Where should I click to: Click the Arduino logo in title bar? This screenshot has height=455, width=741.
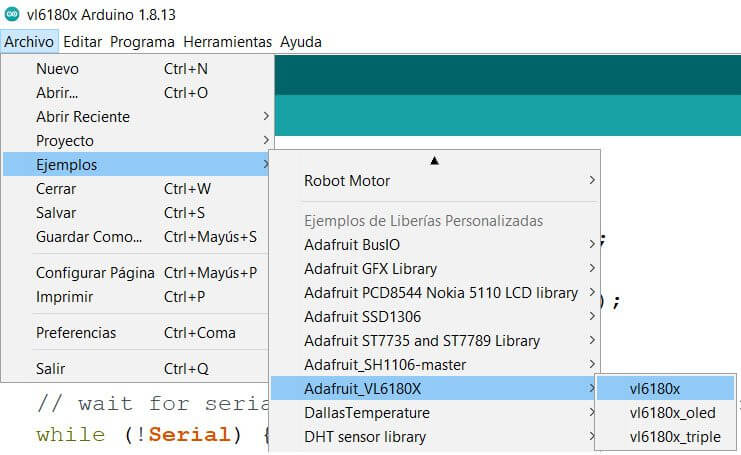tap(12, 14)
